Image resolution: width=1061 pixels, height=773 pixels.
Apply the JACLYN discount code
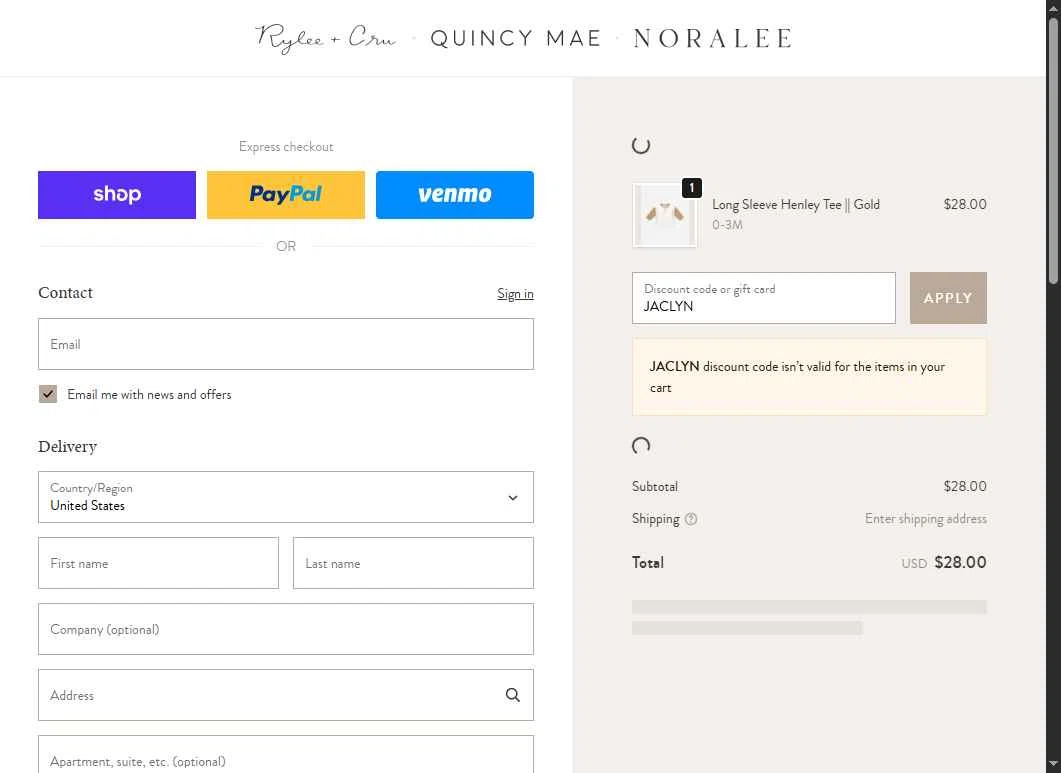(948, 298)
